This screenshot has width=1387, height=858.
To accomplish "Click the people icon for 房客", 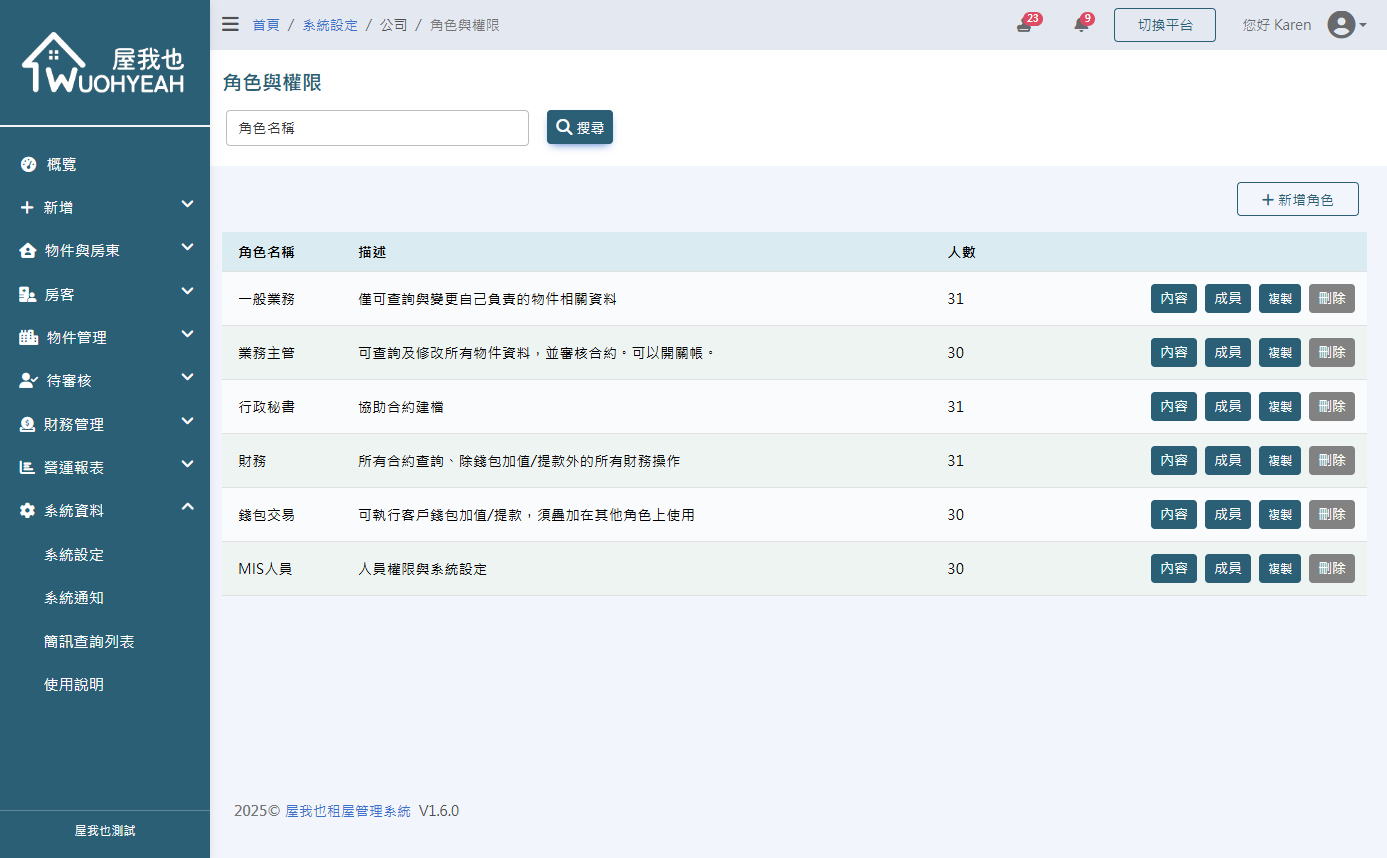I will pos(27,294).
